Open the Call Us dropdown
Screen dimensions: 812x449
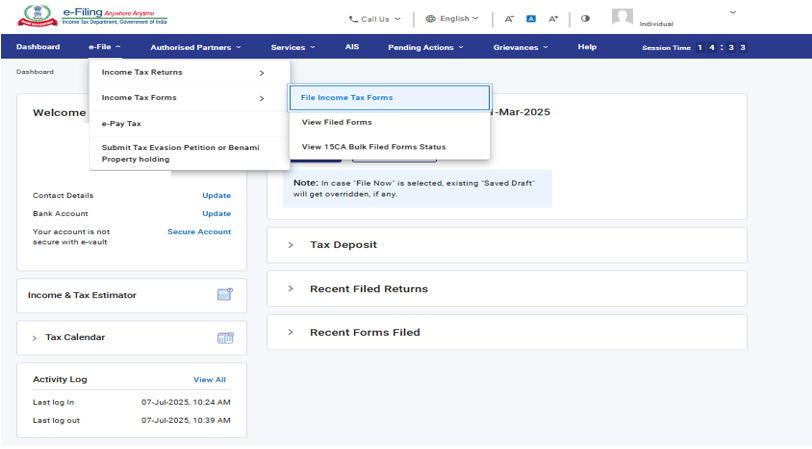click(374, 18)
